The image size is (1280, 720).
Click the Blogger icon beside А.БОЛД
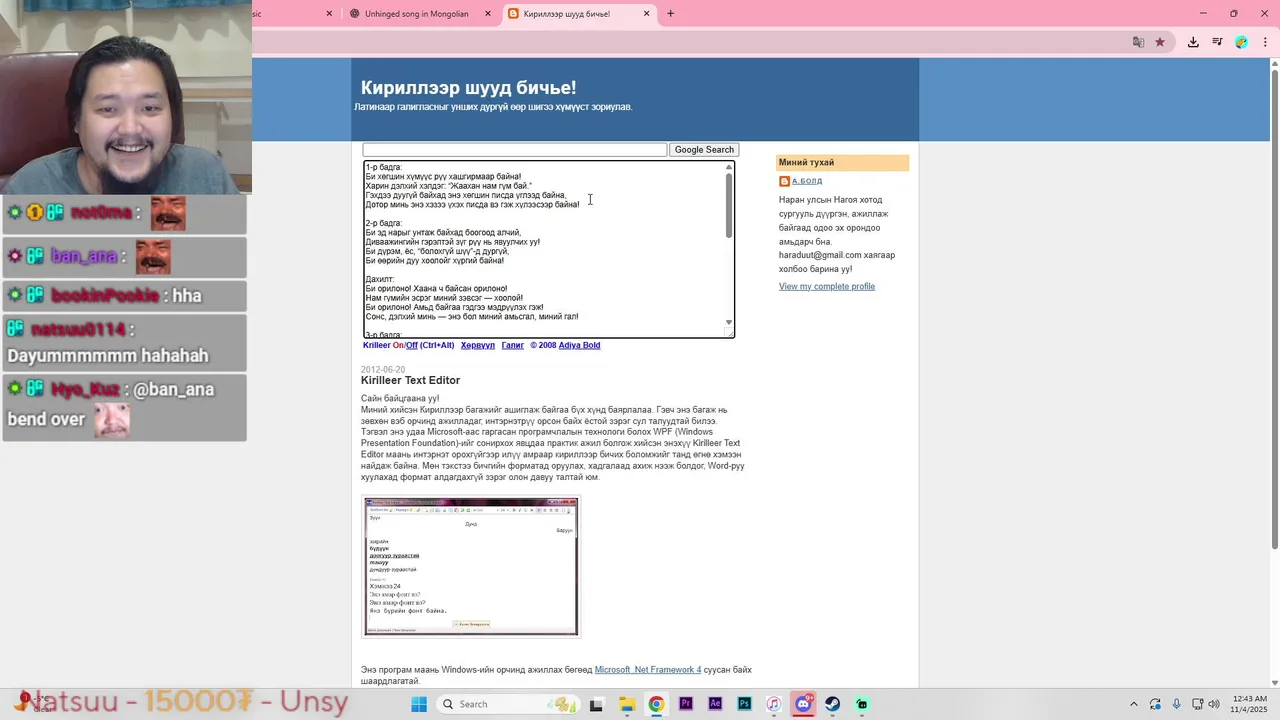(x=785, y=181)
